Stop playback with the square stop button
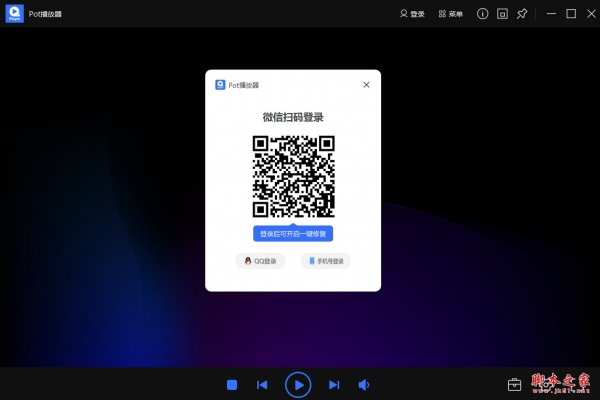 pyautogui.click(x=231, y=384)
